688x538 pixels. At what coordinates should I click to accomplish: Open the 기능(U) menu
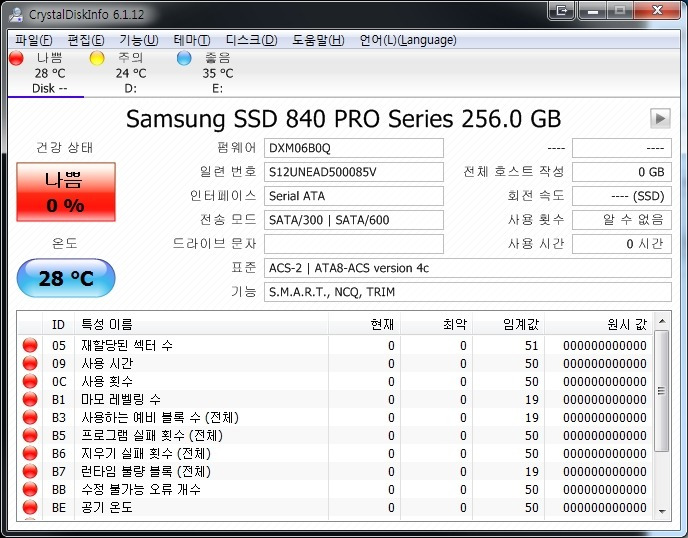pyautogui.click(x=139, y=40)
